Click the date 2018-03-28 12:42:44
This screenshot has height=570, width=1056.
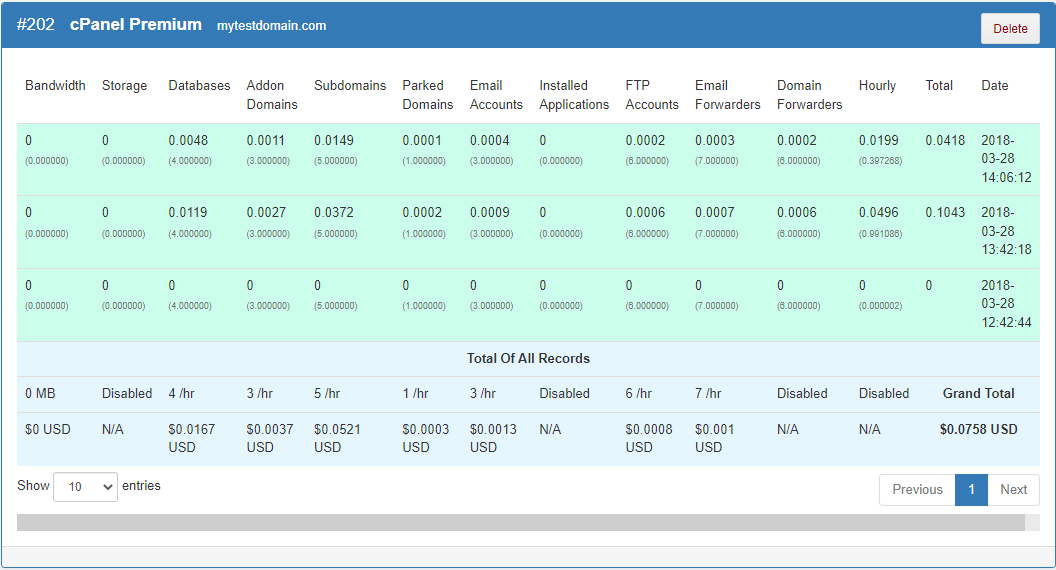point(1006,304)
